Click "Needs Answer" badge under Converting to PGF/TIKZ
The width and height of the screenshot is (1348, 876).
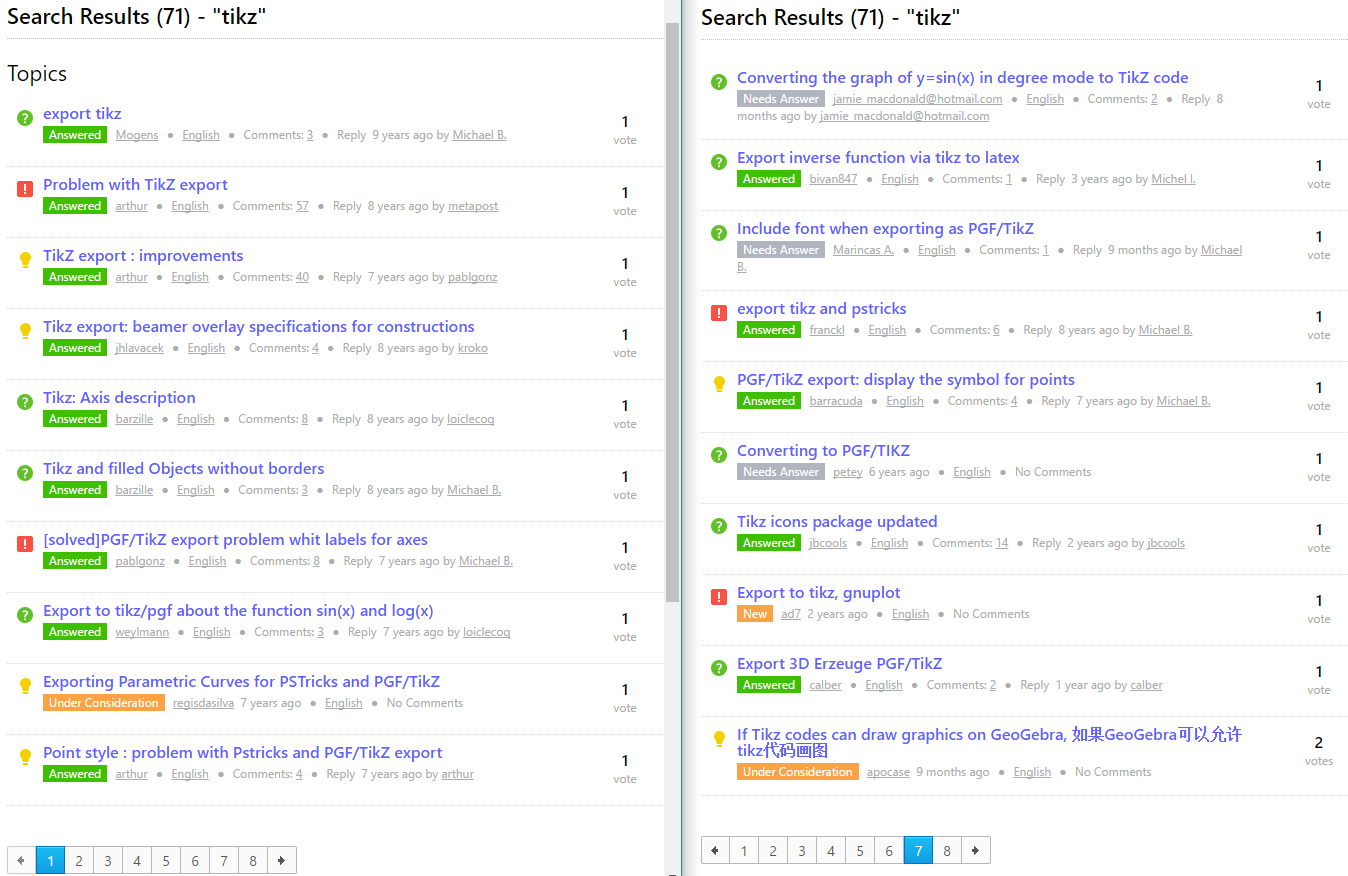point(781,472)
